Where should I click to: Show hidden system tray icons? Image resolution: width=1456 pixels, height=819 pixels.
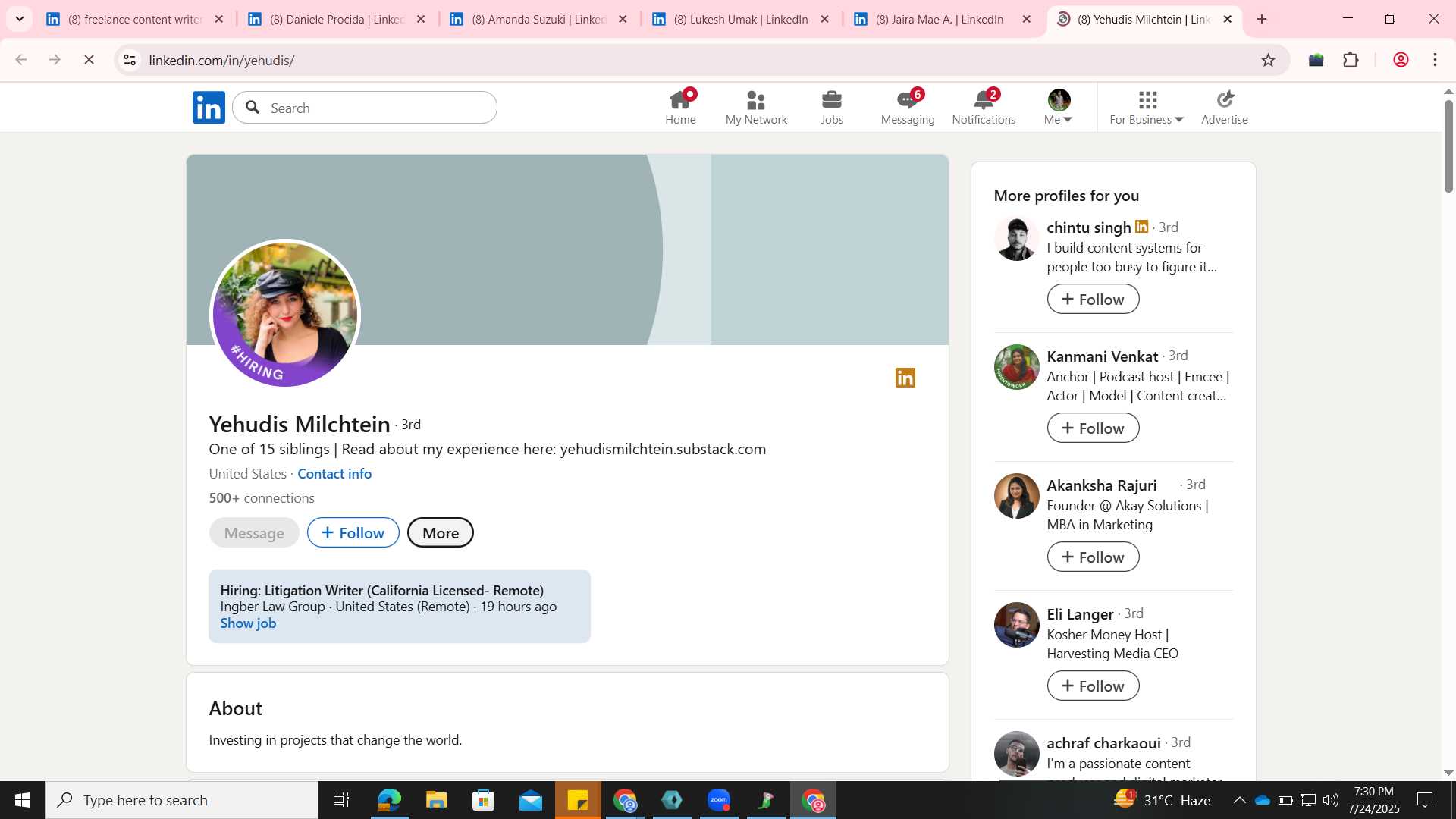click(x=1239, y=800)
